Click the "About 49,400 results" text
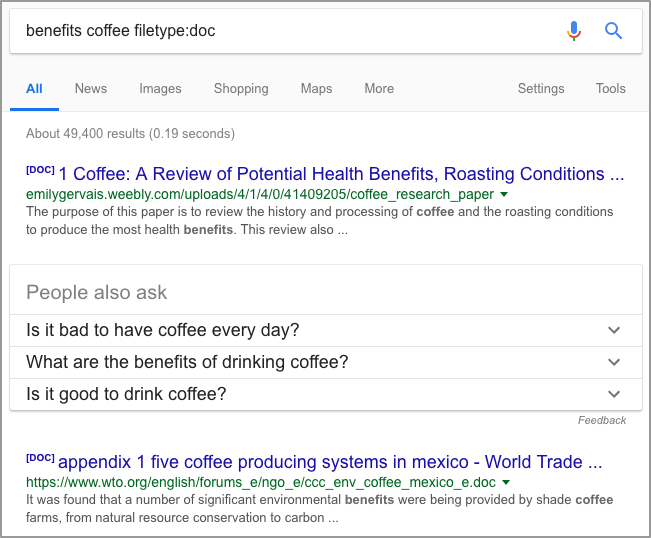The height and width of the screenshot is (538, 651). [130, 134]
